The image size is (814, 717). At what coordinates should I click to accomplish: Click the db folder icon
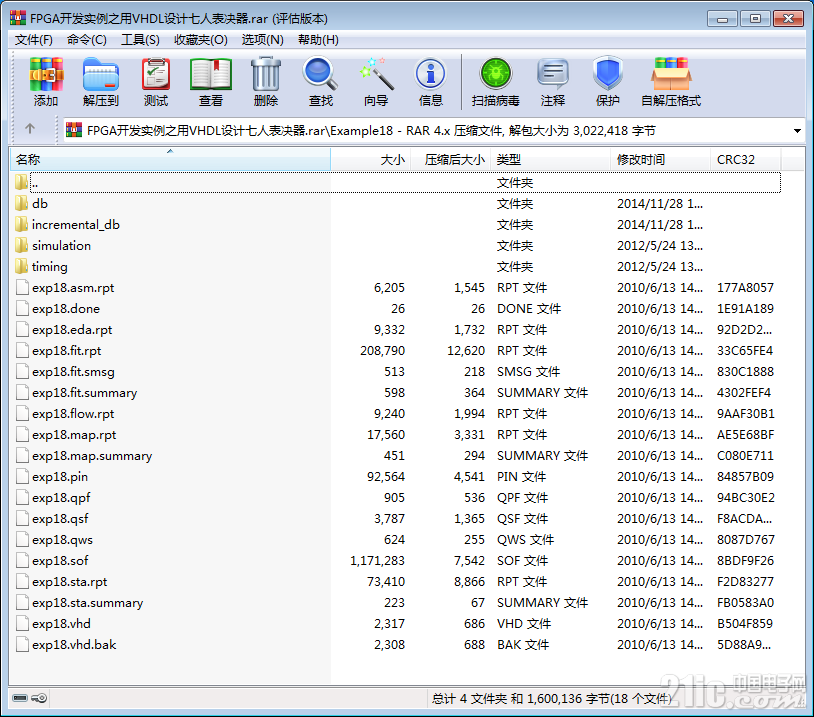click(21, 204)
